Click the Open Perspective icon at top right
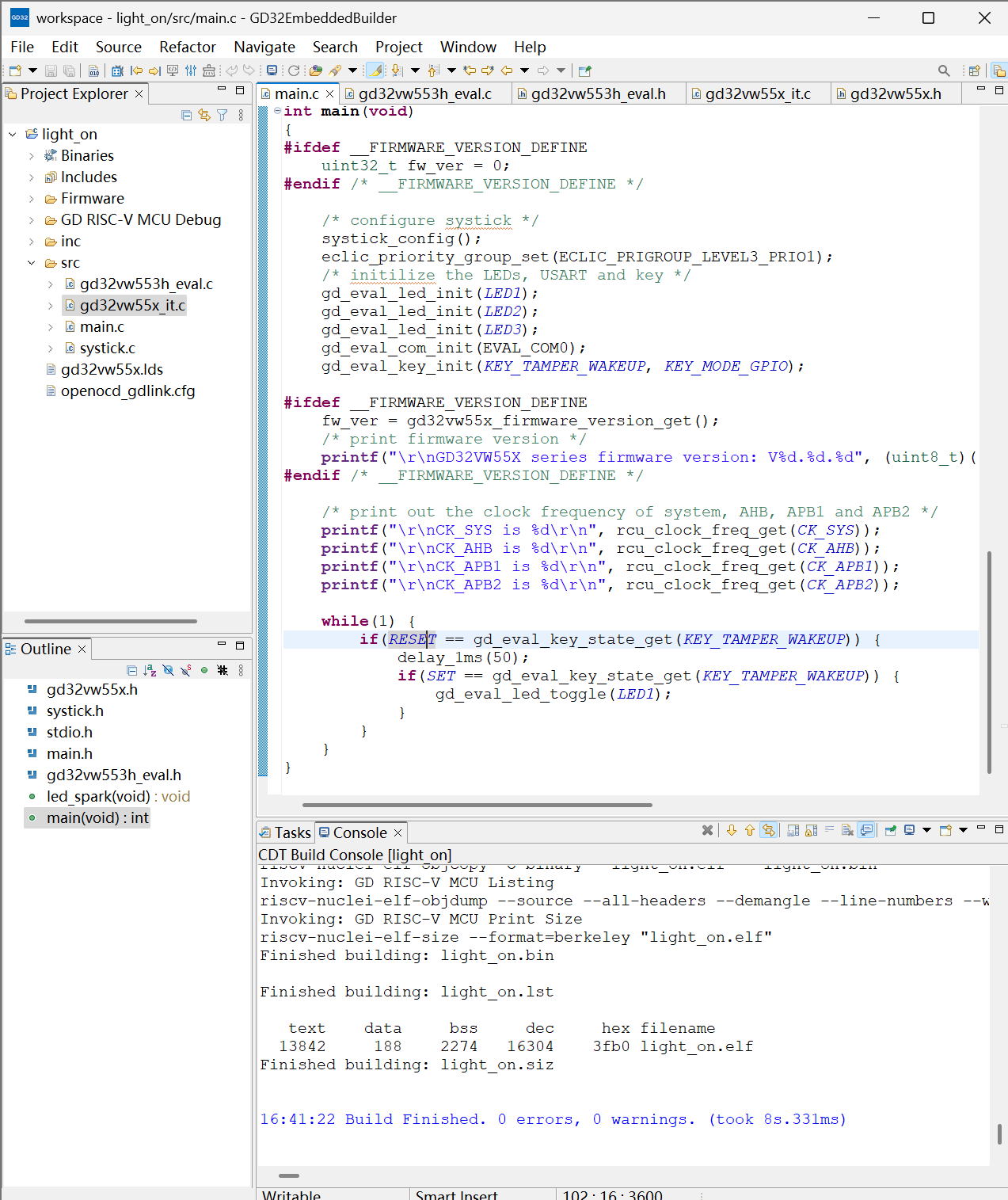The height and width of the screenshot is (1200, 1008). click(x=975, y=70)
